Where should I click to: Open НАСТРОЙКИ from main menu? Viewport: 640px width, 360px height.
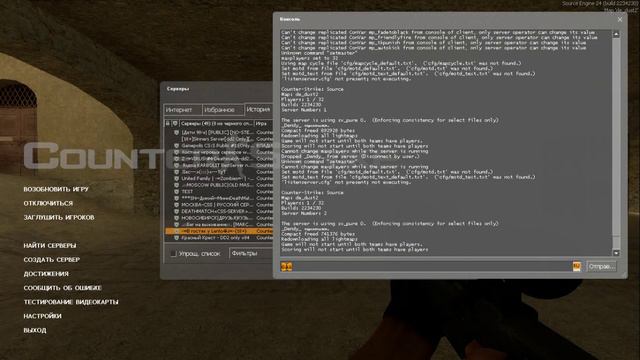coord(42,316)
